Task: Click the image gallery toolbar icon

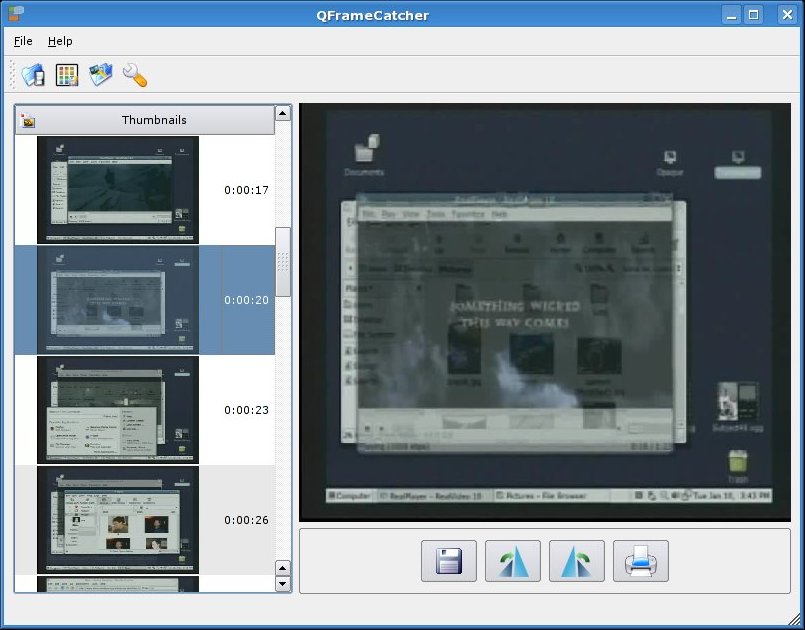Action: 101,75
